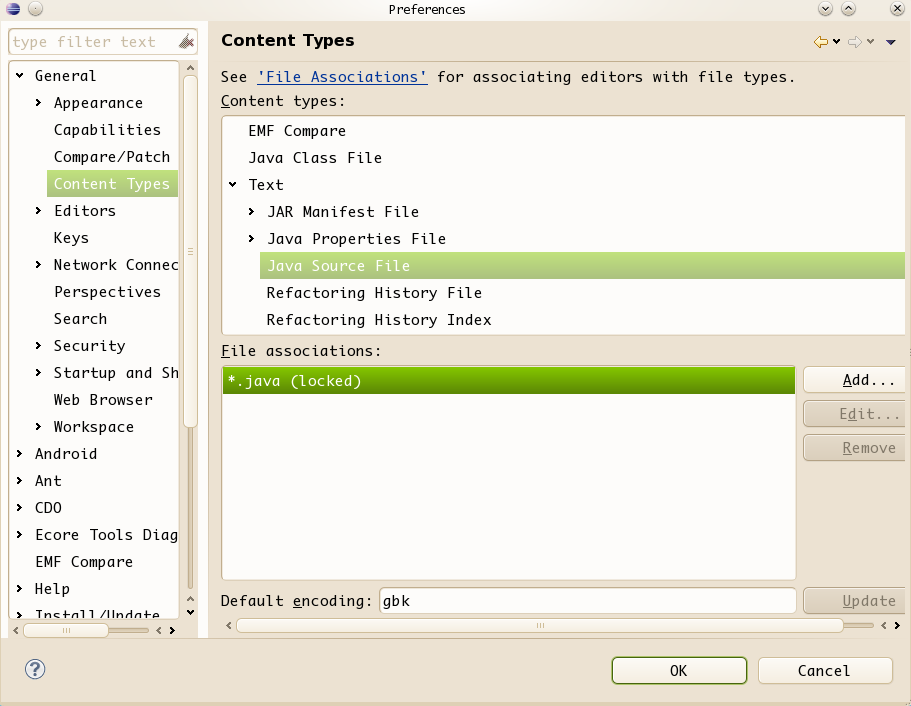Viewport: 911px width, 706px height.
Task: Go back using the yellow back arrow
Action: (x=821, y=42)
